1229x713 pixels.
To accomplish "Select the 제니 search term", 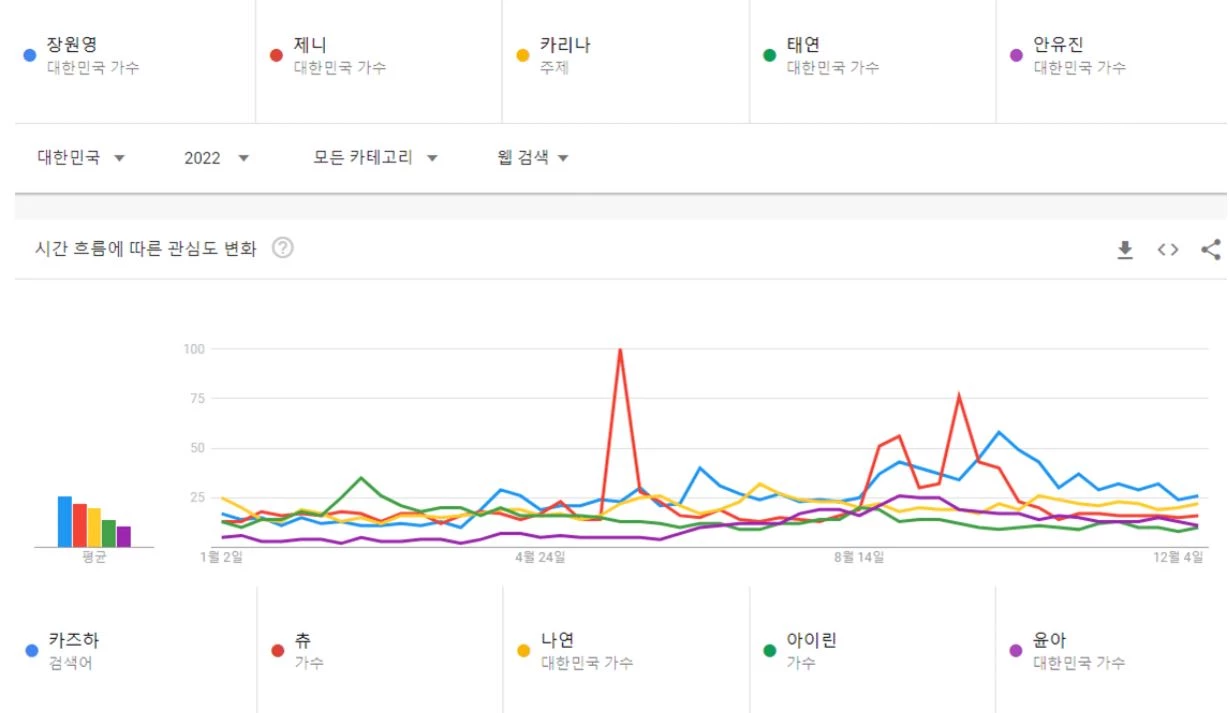I will pyautogui.click(x=310, y=45).
